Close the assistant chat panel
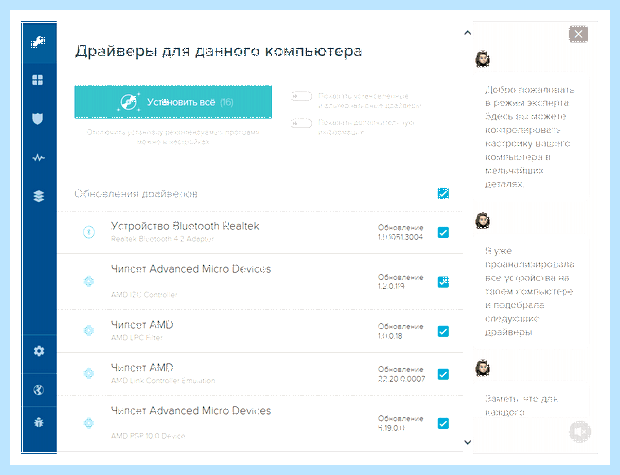Screen dimensions: 620x475 tap(578, 34)
